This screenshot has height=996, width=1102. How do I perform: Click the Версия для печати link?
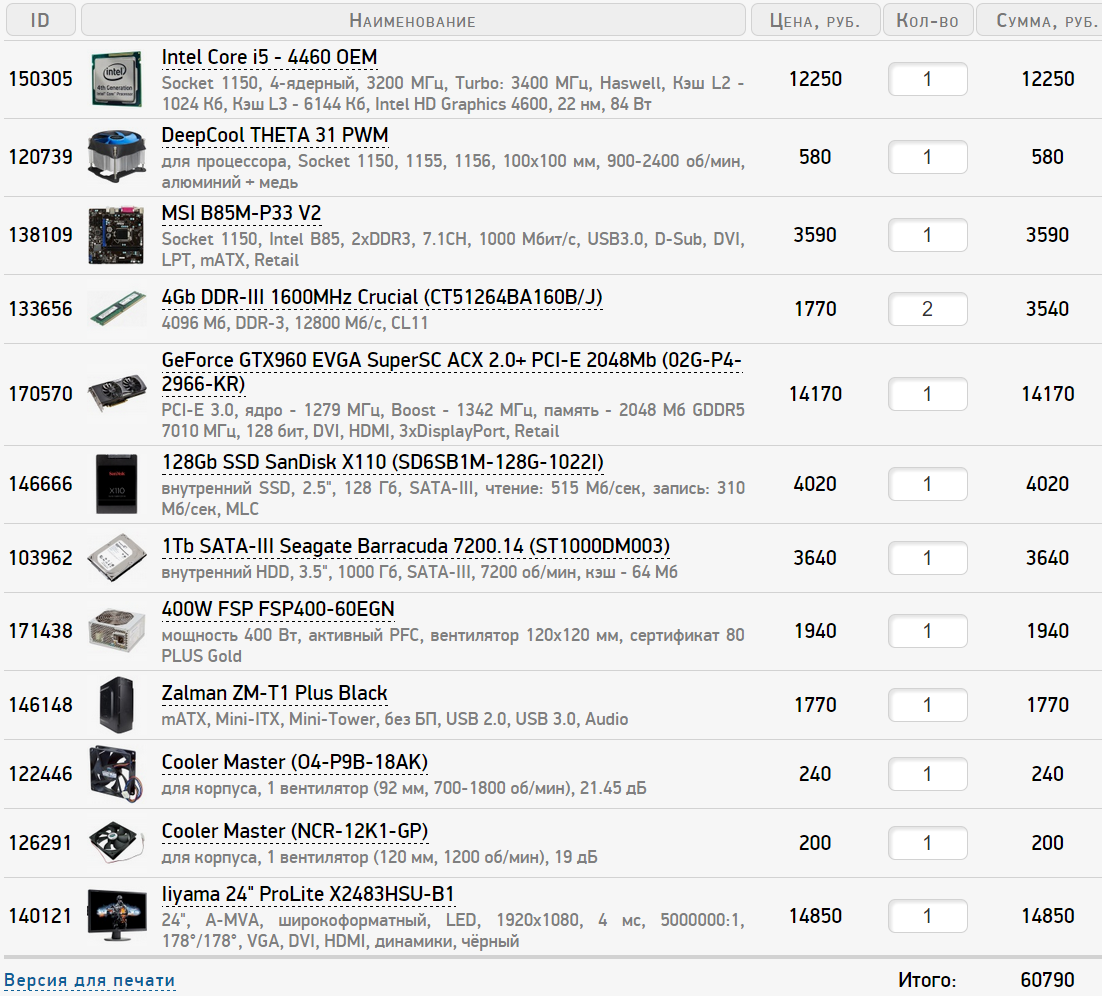[89, 980]
